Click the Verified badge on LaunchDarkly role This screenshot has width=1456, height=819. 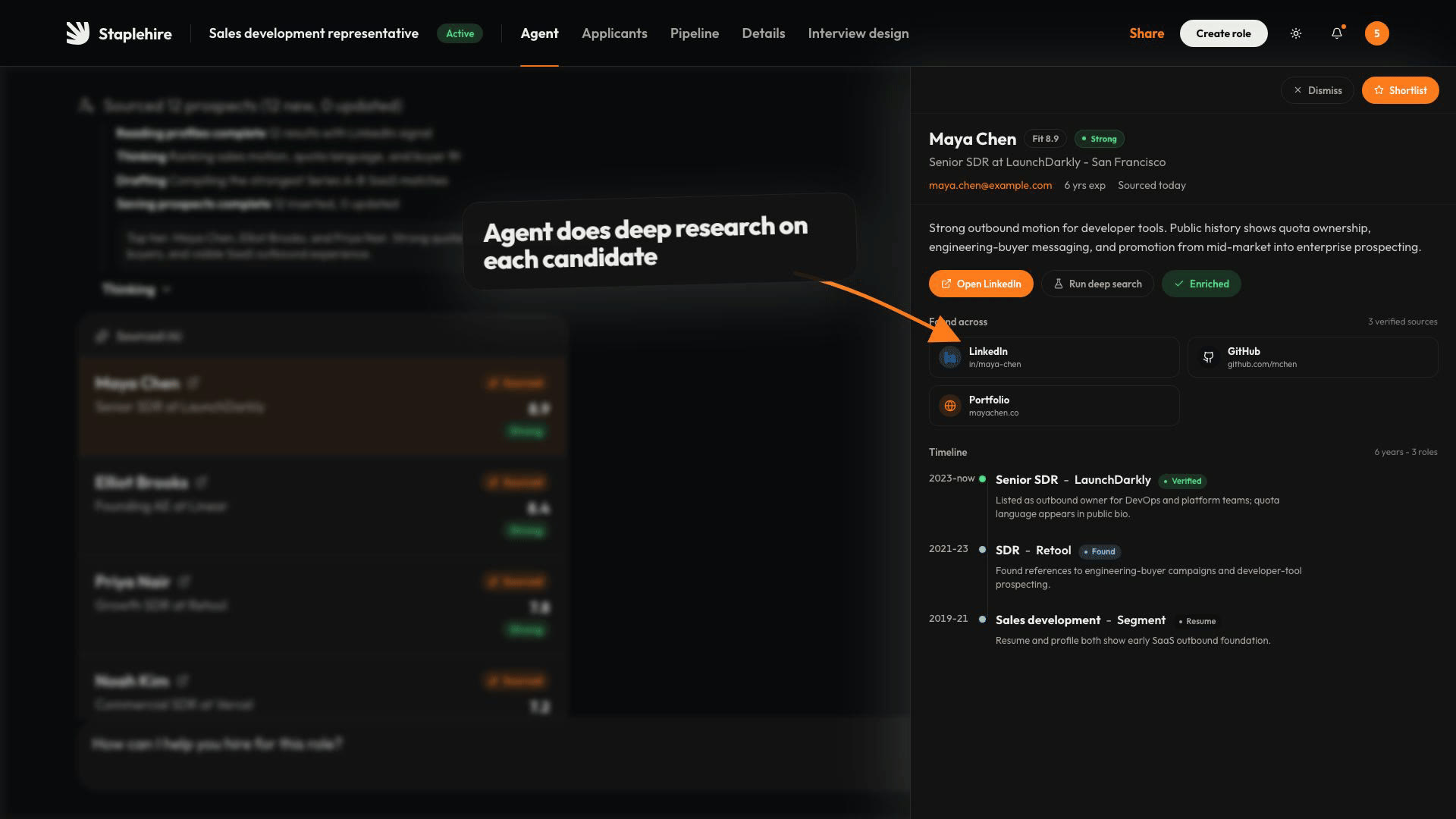coord(1182,481)
